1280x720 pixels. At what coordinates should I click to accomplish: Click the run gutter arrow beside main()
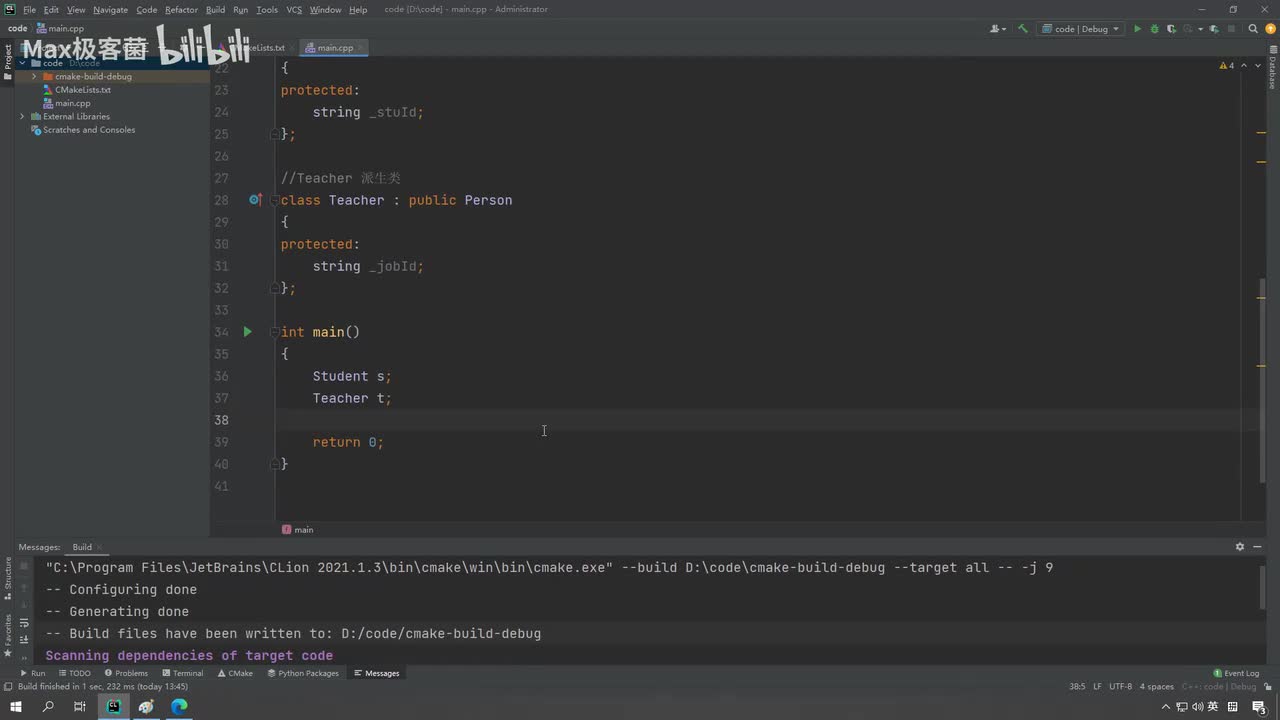click(248, 331)
